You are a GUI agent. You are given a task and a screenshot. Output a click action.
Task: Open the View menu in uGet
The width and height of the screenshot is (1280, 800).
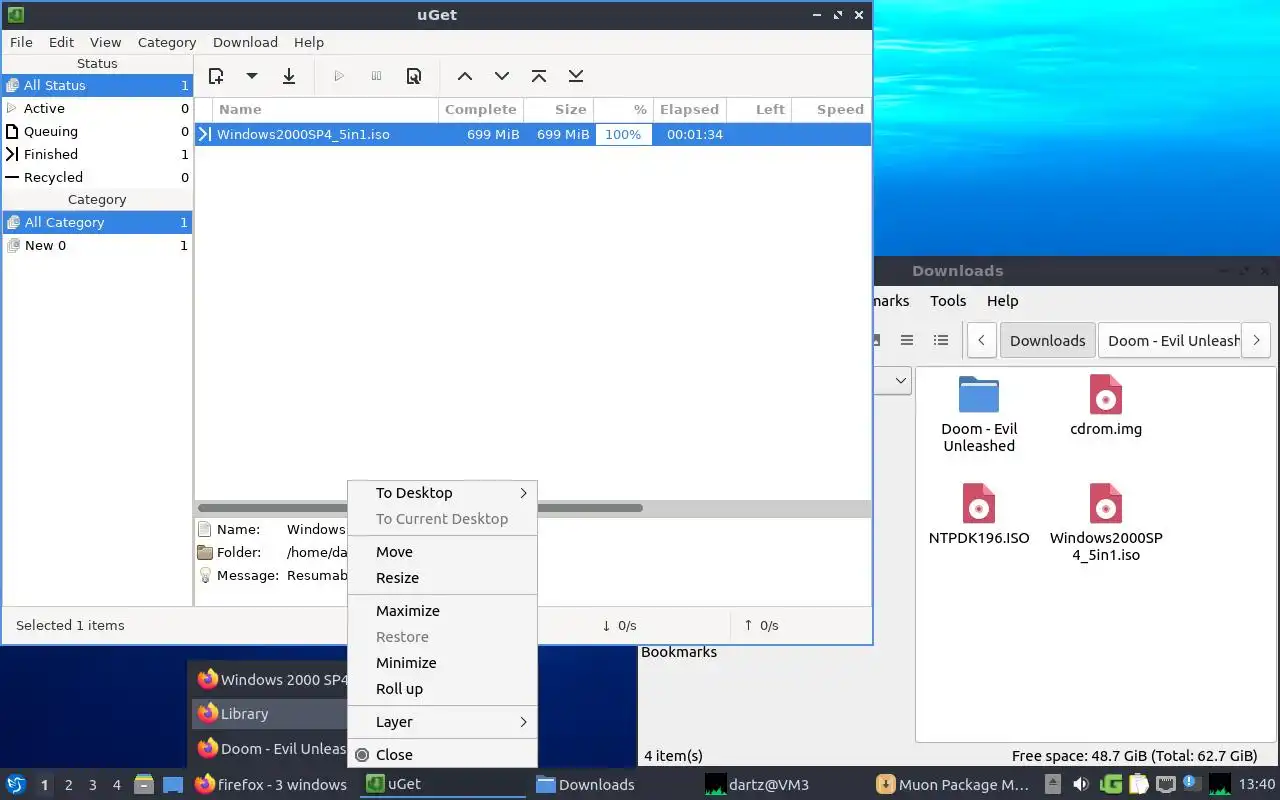click(x=105, y=42)
